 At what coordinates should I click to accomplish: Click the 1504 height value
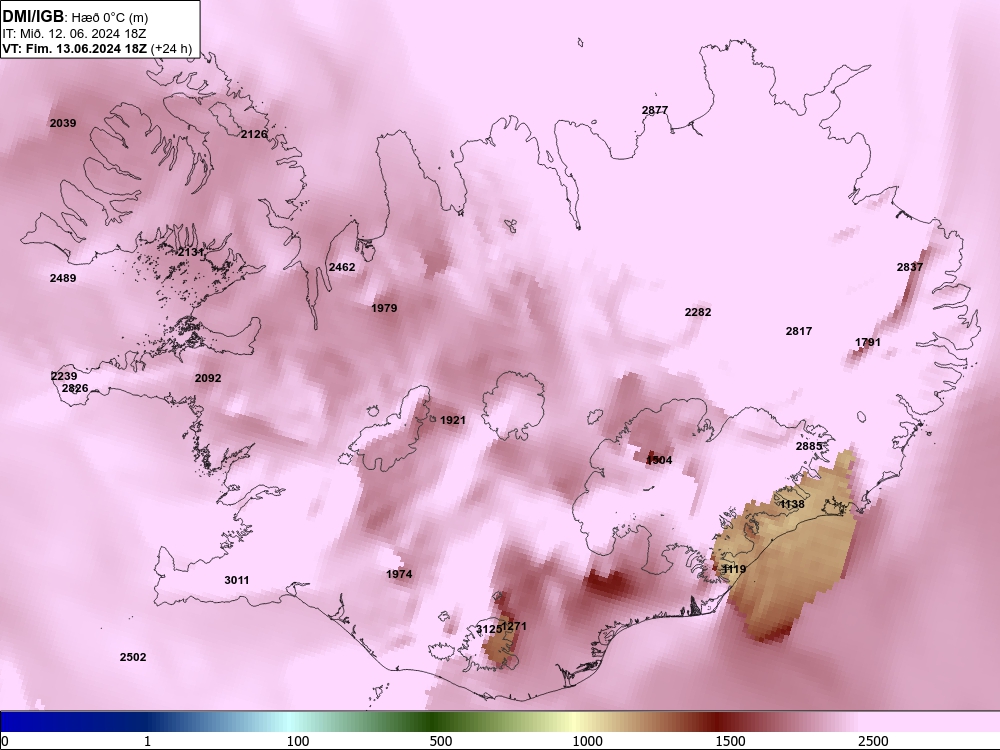point(659,460)
